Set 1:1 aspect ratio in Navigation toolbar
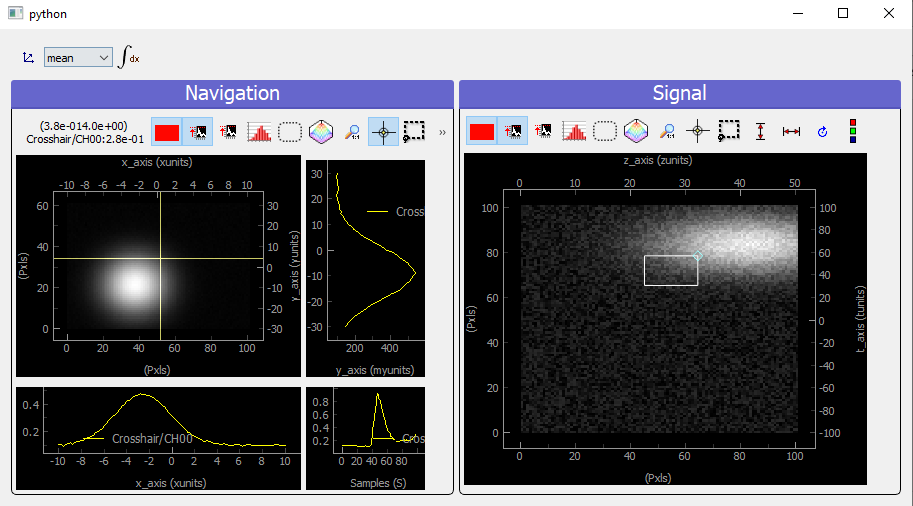This screenshot has height=506, width=913. [x=352, y=132]
